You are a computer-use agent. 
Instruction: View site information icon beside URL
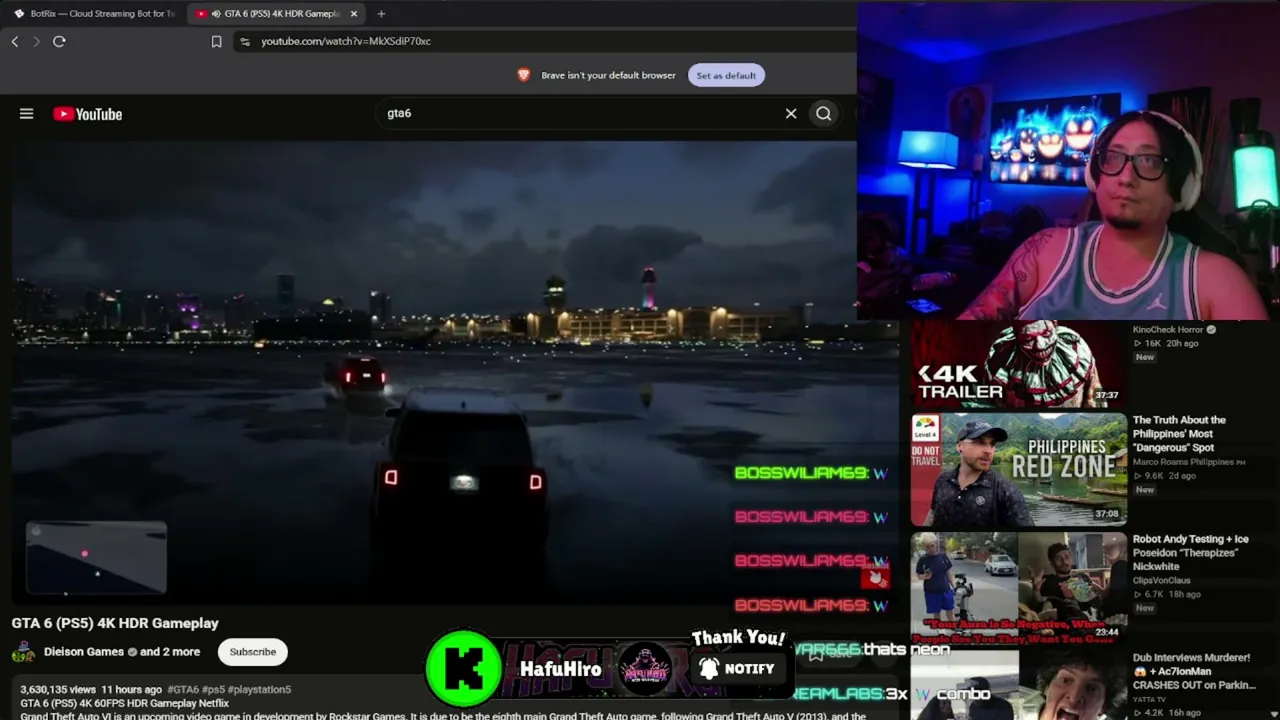245,41
